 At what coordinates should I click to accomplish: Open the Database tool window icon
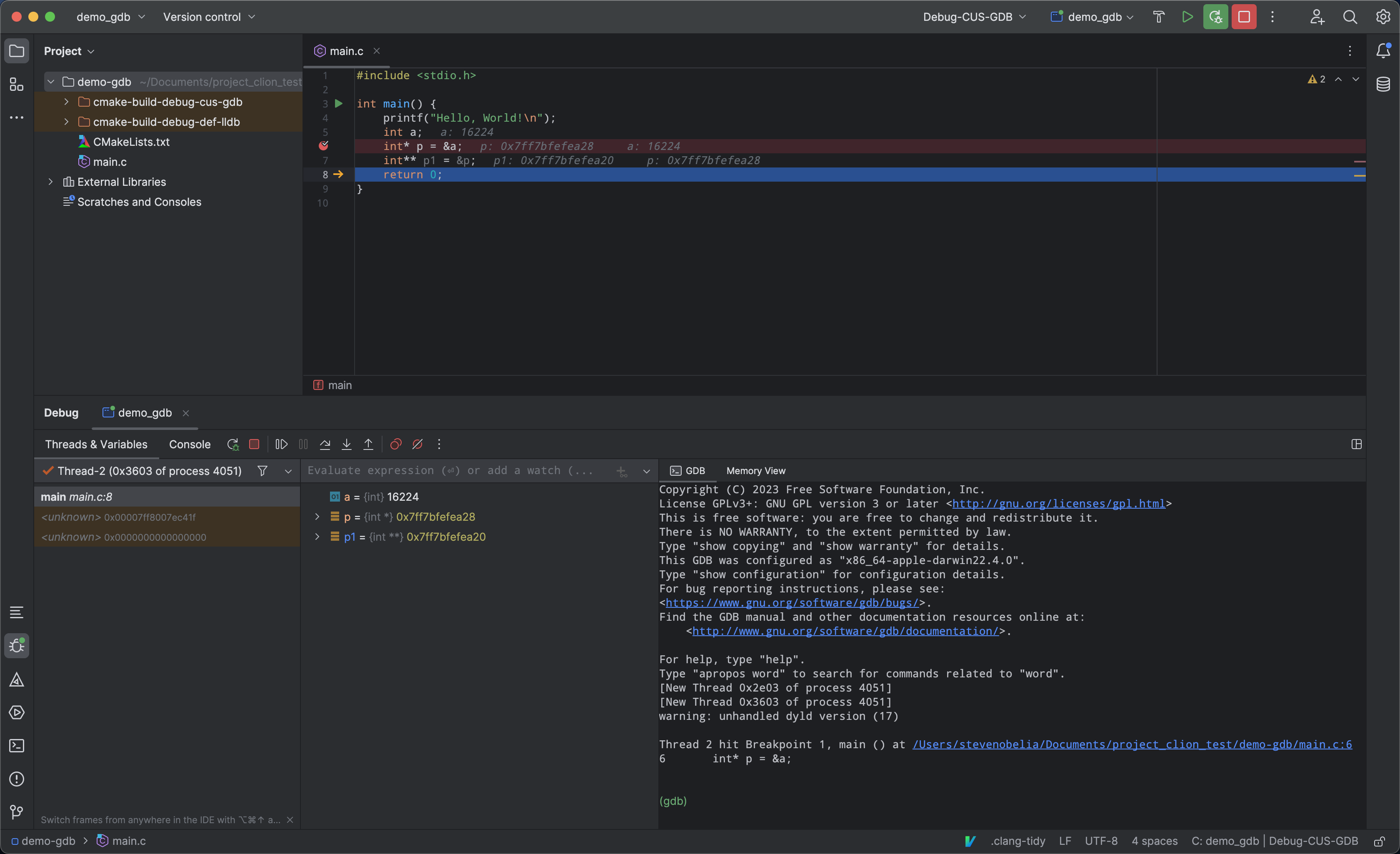(x=1383, y=84)
